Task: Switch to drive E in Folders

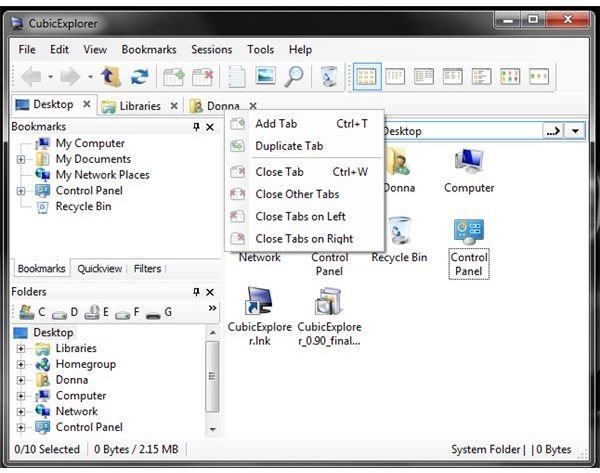Action: pos(97,312)
